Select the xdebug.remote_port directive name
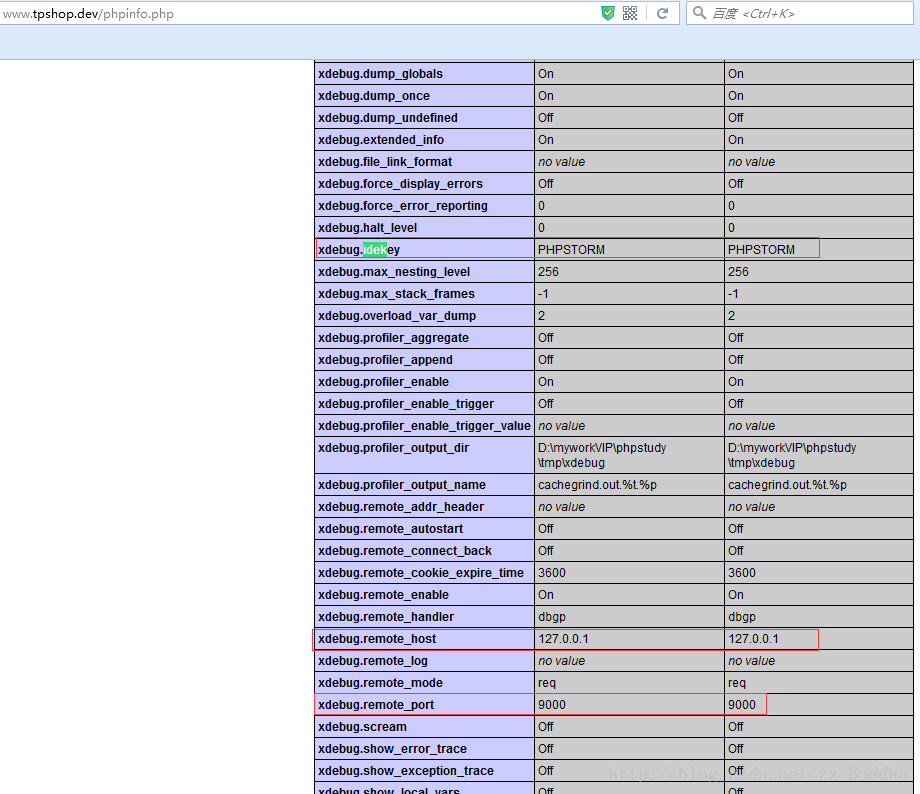Image resolution: width=920 pixels, height=794 pixels. (x=376, y=705)
